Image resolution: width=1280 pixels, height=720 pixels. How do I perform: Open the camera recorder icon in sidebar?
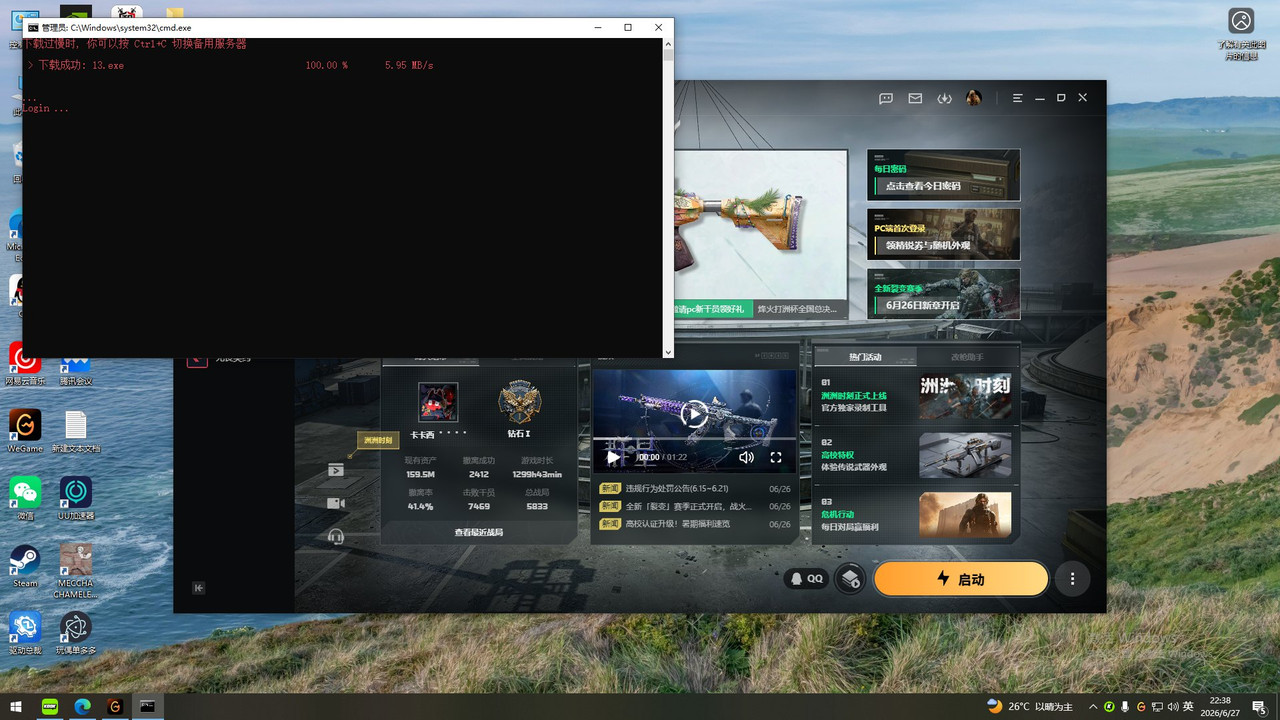336,503
